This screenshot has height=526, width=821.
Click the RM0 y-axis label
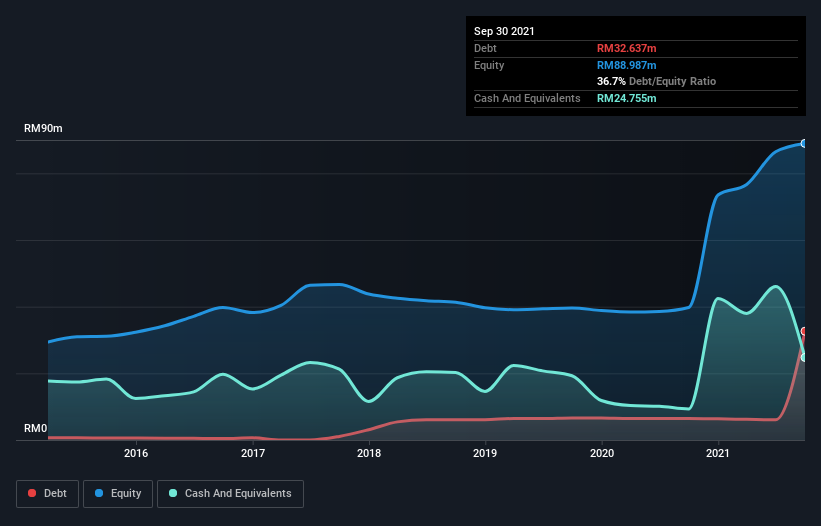pos(36,428)
